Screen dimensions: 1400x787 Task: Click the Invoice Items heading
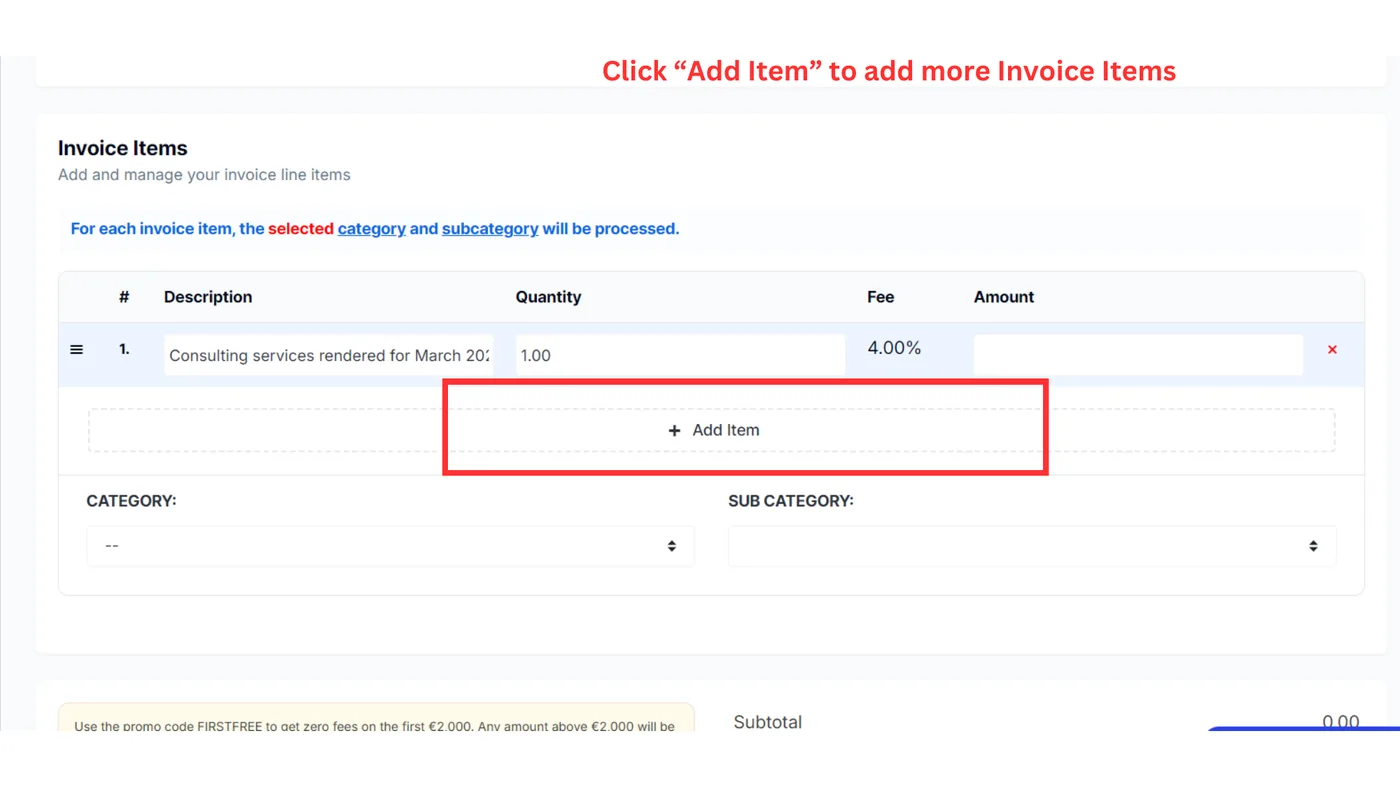click(x=123, y=148)
